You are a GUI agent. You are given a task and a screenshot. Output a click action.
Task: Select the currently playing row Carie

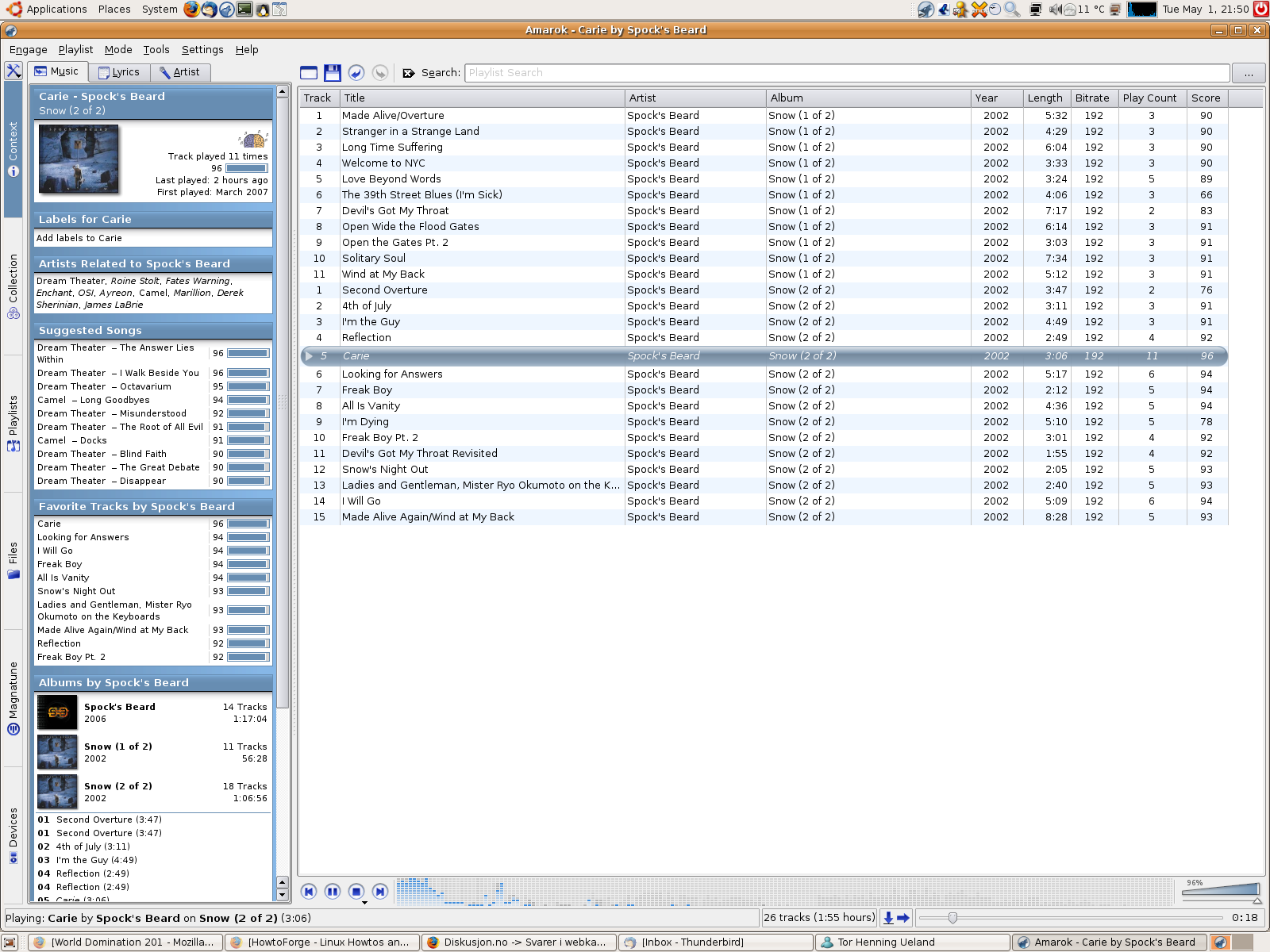764,356
